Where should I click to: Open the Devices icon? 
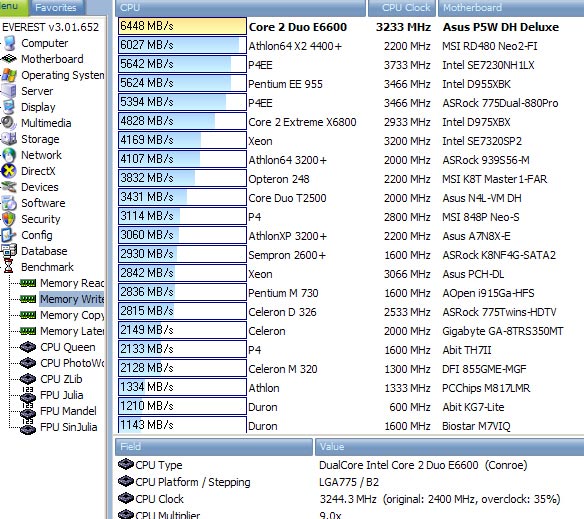coord(9,187)
